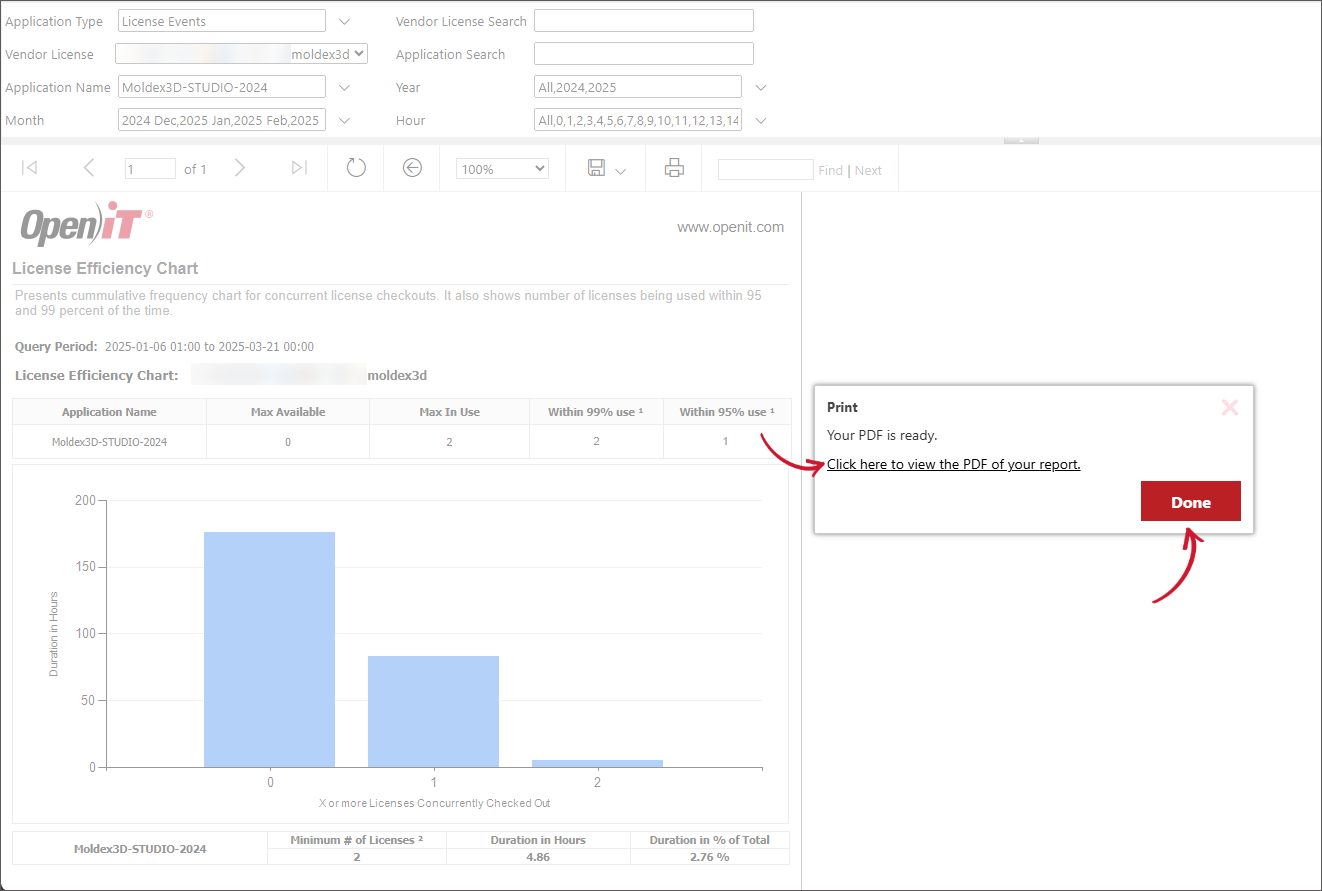Viewport: 1322px width, 891px height.
Task: Open the zoom level 100% dropdown
Action: (x=502, y=169)
